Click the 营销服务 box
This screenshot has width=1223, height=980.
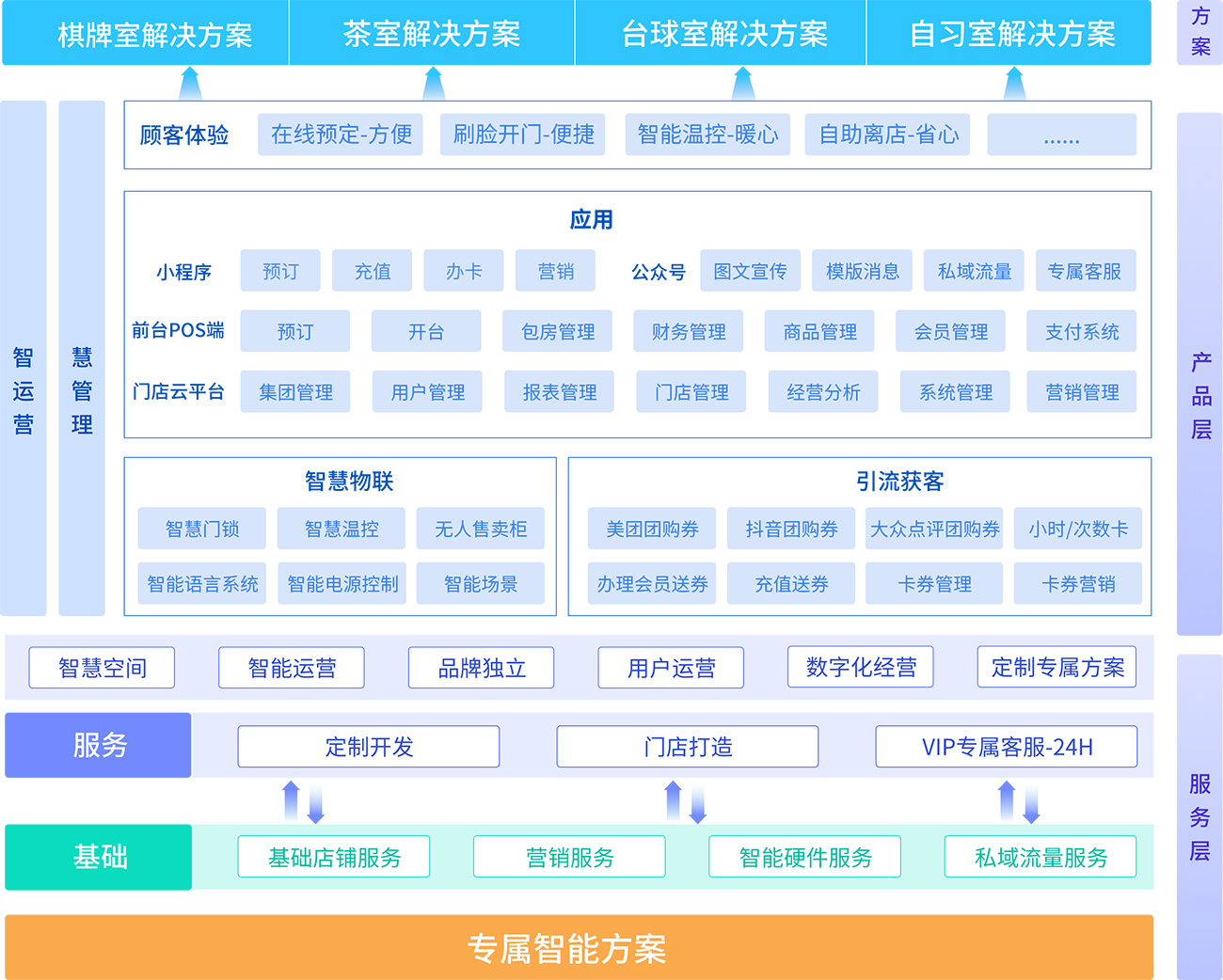click(569, 857)
